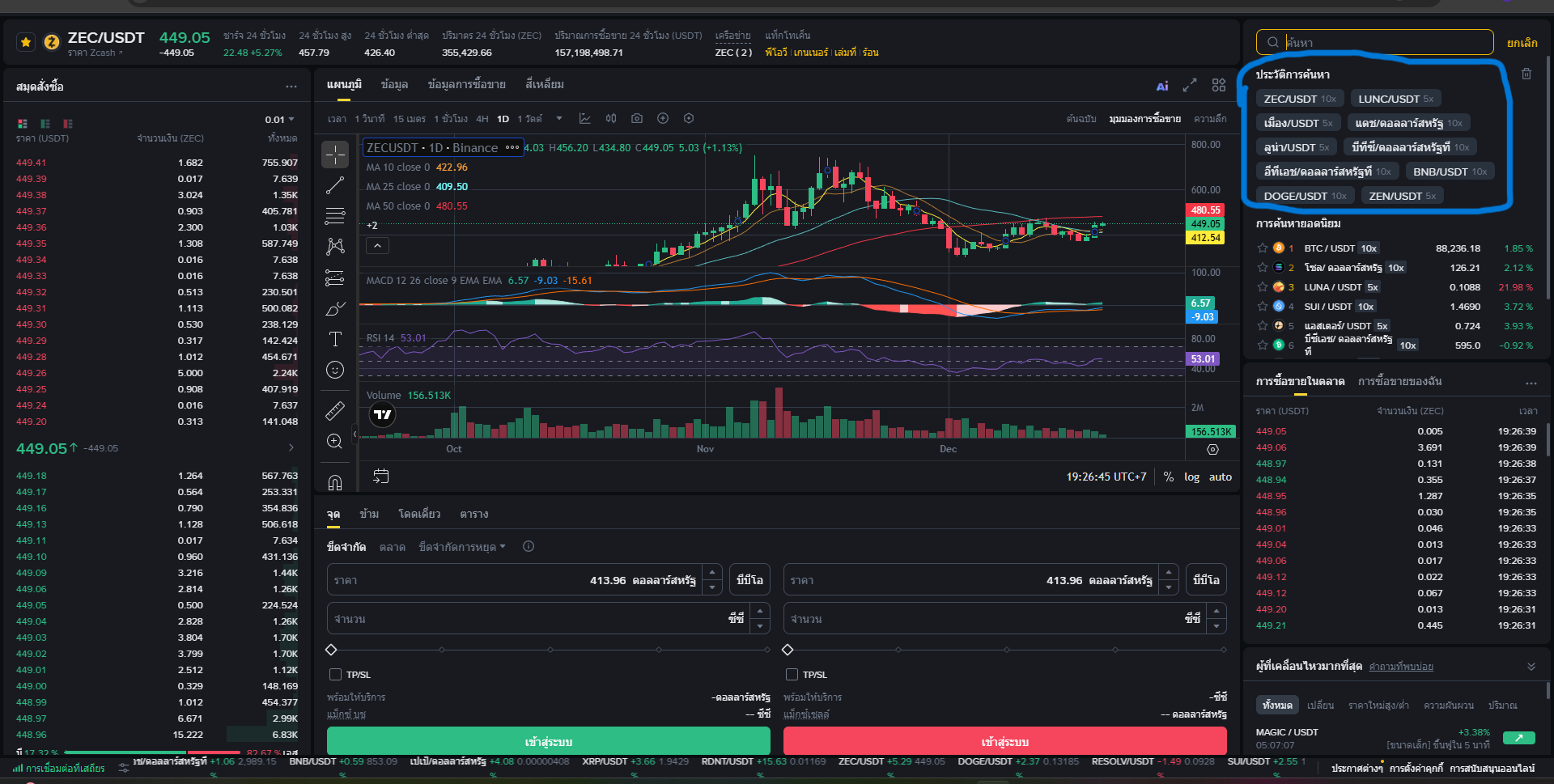Image resolution: width=1554 pixels, height=784 pixels.
Task: Open the AI chart assistant
Action: pos(1162,86)
